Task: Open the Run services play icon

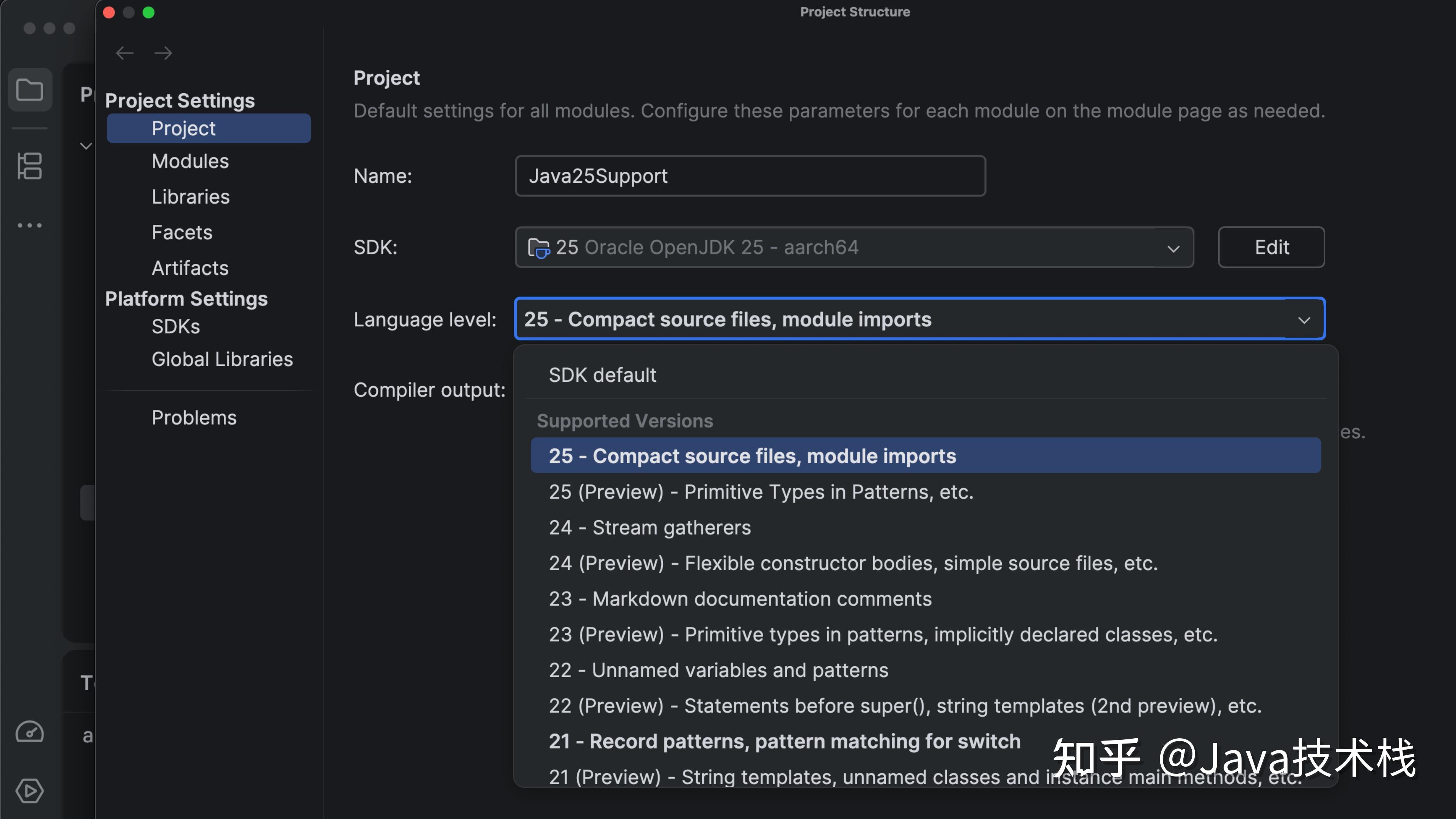Action: tap(30, 791)
